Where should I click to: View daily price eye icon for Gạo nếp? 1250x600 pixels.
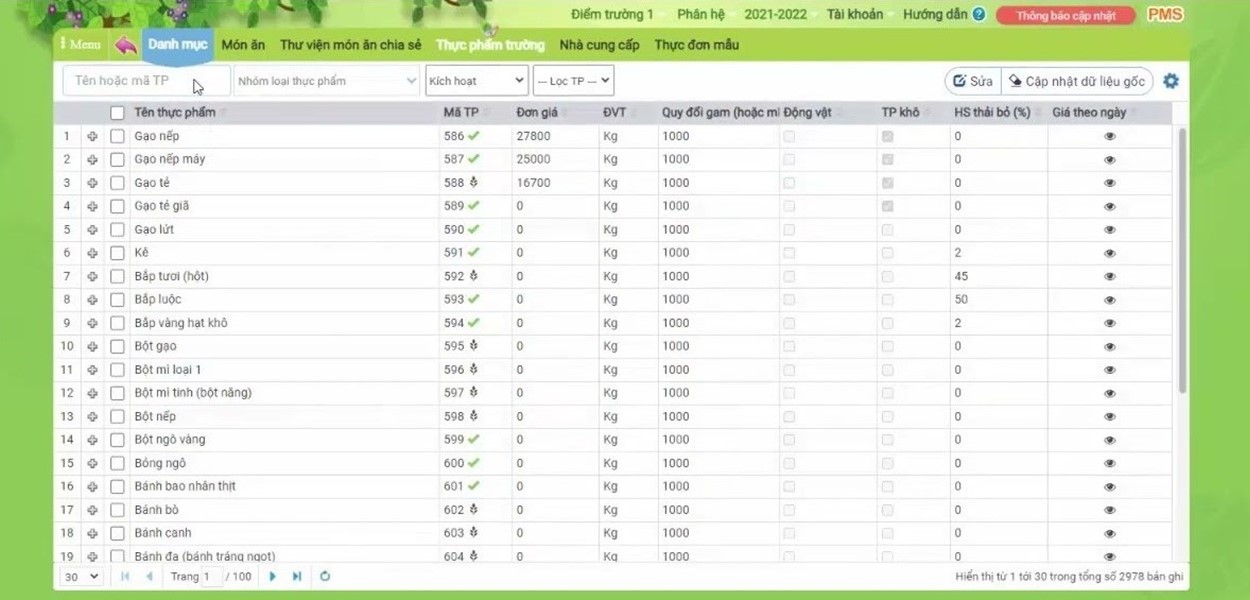coord(1109,136)
